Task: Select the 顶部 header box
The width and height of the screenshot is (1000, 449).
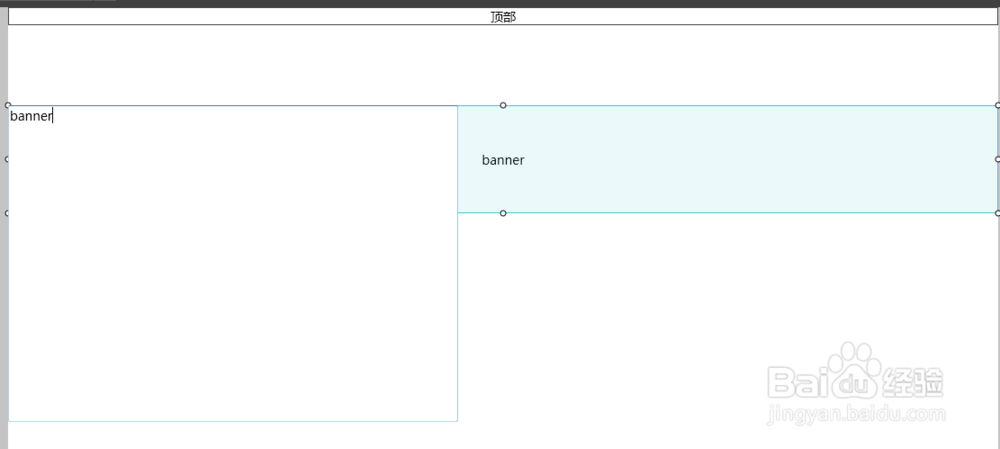Action: 503,17
